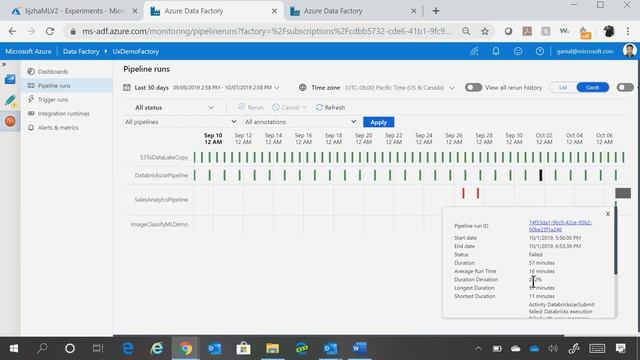640x360 pixels.
Task: Click the first red SalesAnalyticsPipeline failed run
Action: 463,193
